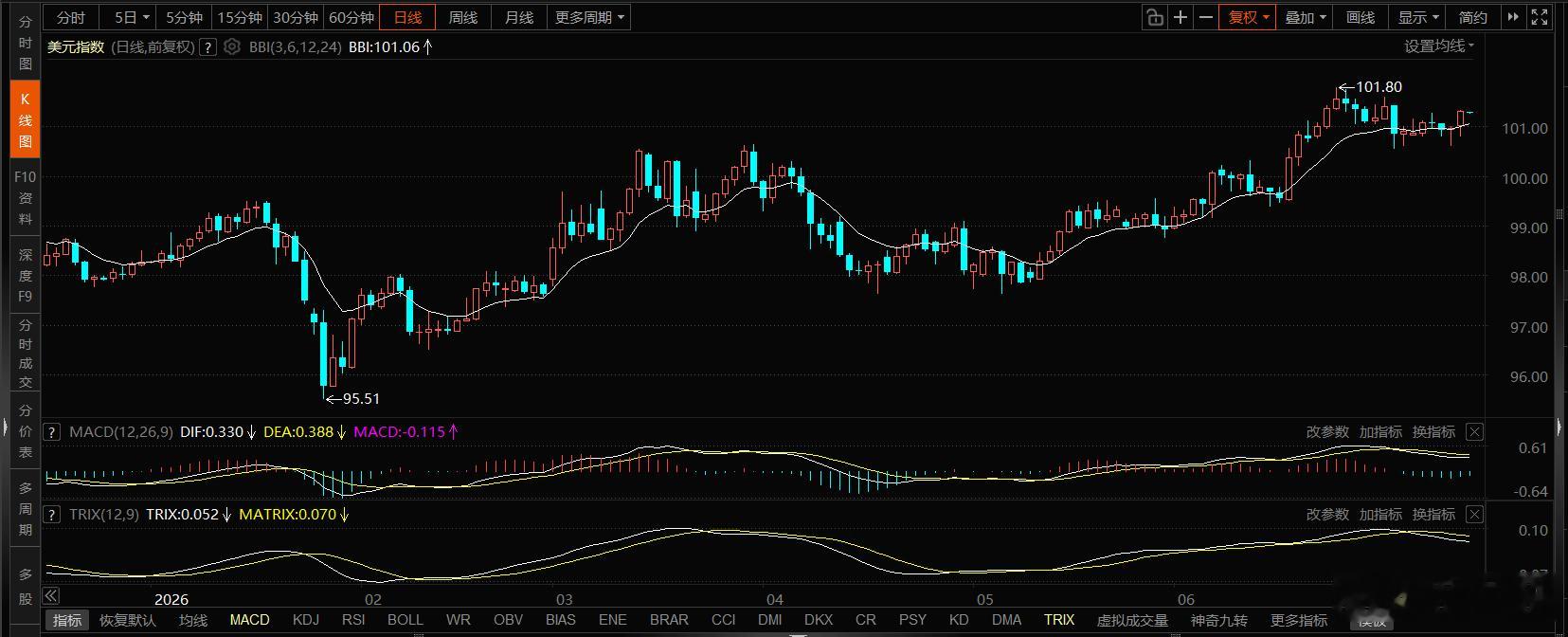Open 更多指标 more indicators
This screenshot has height=637, width=1568.
[x=1299, y=620]
